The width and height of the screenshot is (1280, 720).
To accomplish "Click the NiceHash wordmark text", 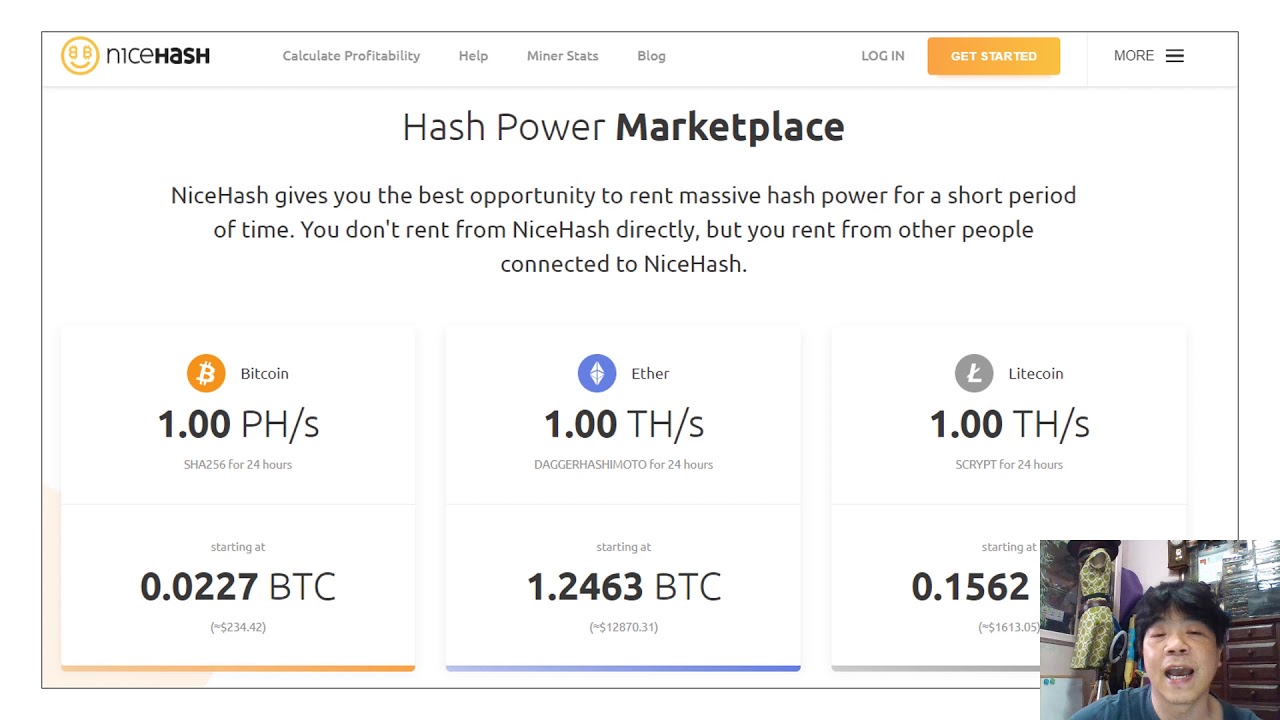I will [158, 56].
